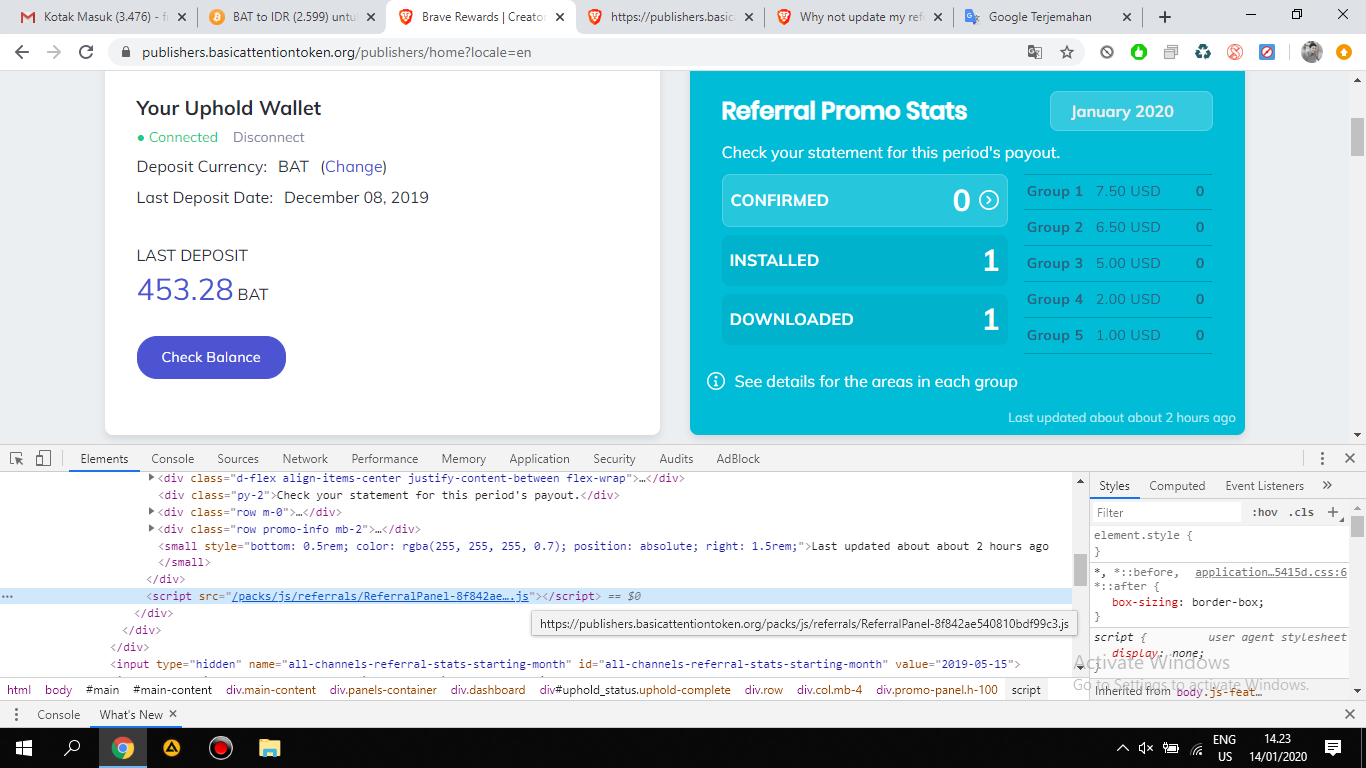Open the red record app on taskbar
1366x768 pixels.
tap(221, 747)
